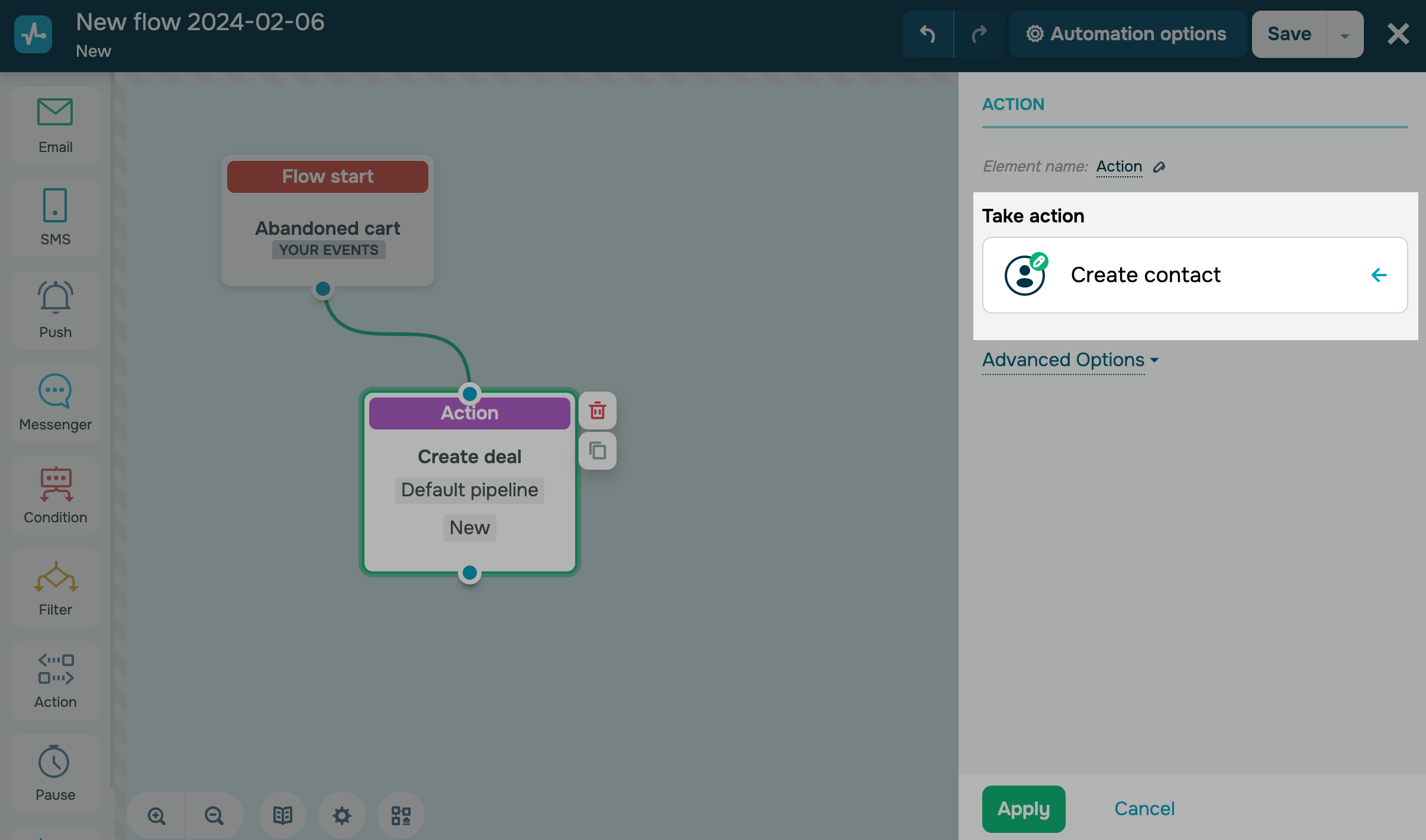The width and height of the screenshot is (1426, 840).
Task: Open the Save dropdown arrow
Action: (x=1344, y=35)
